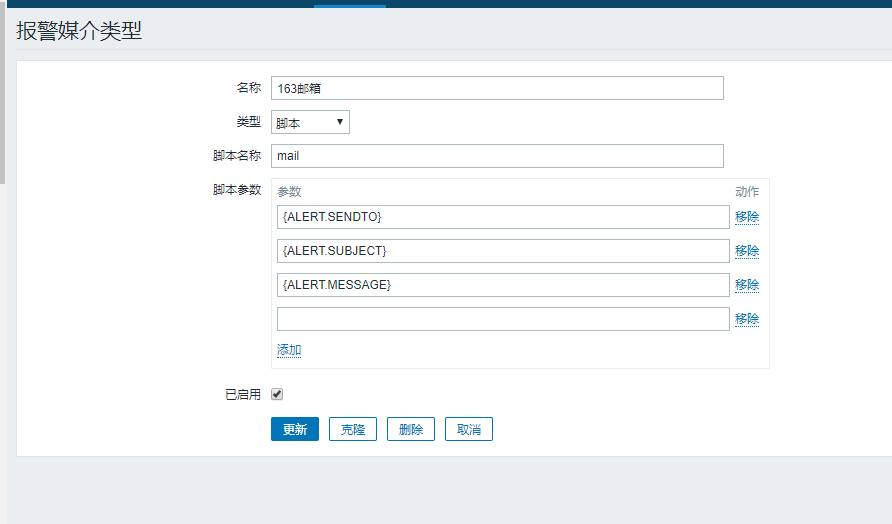The image size is (892, 524).
Task: Remove the {ALERT.SENDTO} parameter row
Action: coord(747,217)
